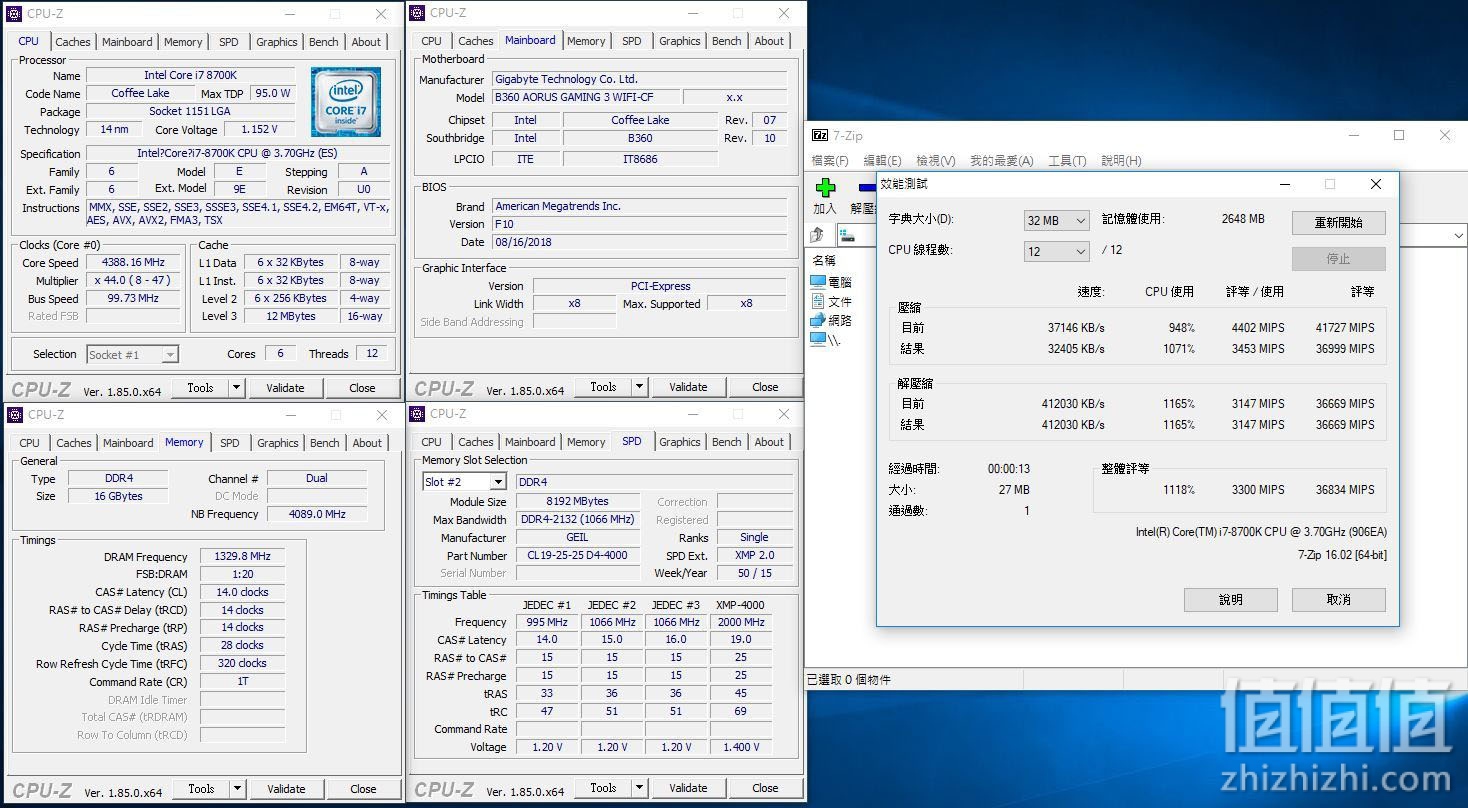Click the title bar icon of the CPU-Z SPD window

(x=418, y=414)
